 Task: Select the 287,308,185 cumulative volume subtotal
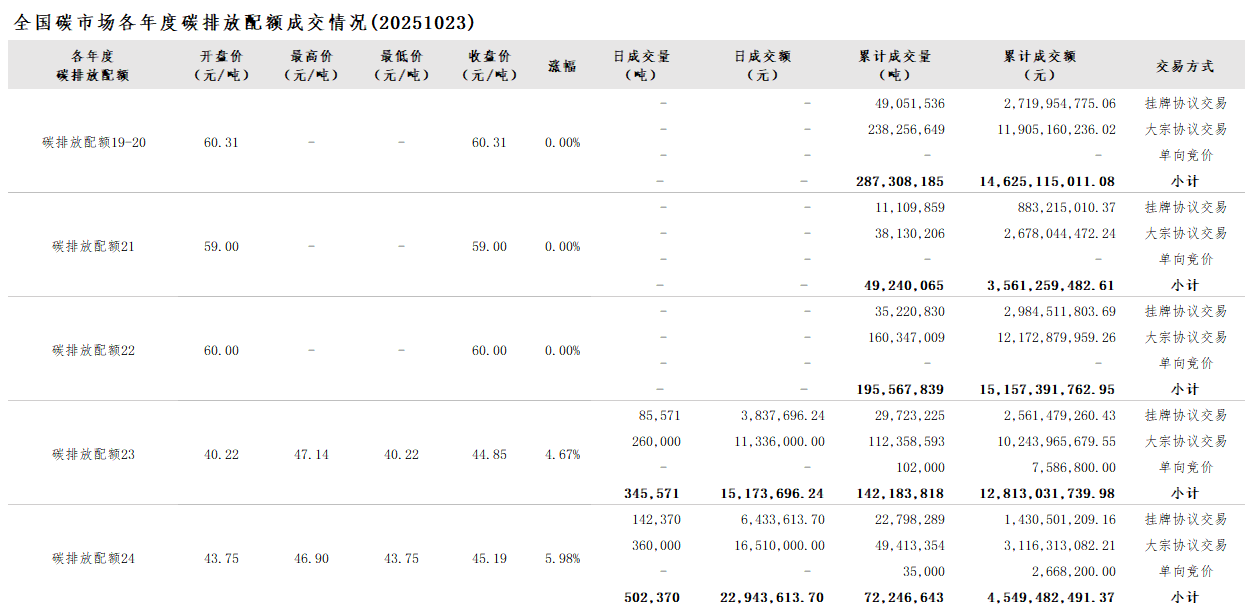coord(900,181)
